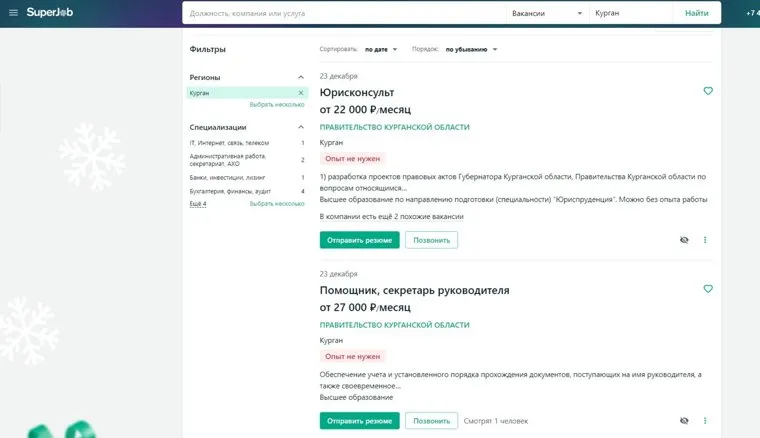Viewport: 760px width, 438px height.
Task: Open the Вакансии search type dropdown
Action: coord(546,13)
